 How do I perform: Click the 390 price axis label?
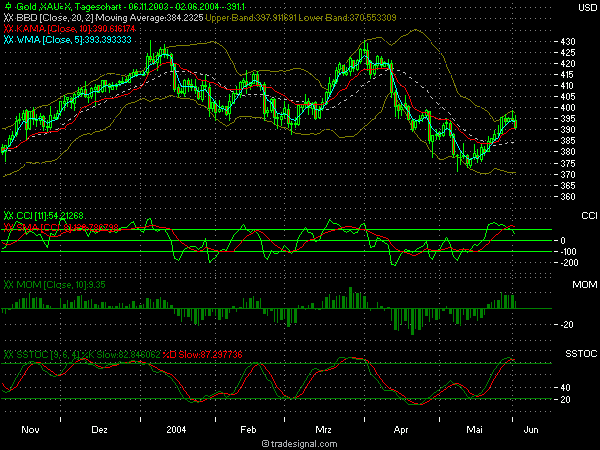coord(568,130)
